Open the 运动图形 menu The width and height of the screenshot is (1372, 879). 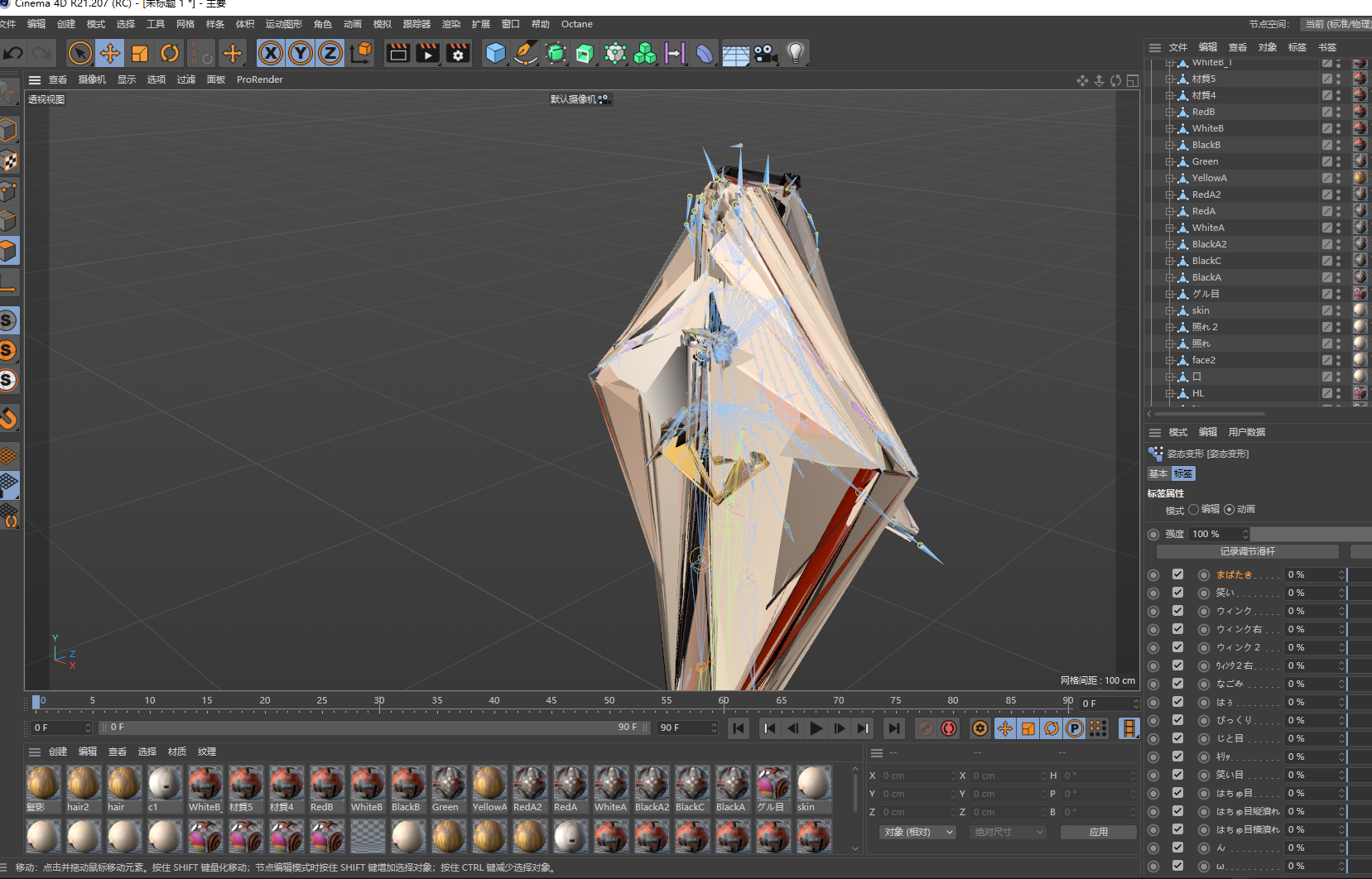tap(283, 24)
